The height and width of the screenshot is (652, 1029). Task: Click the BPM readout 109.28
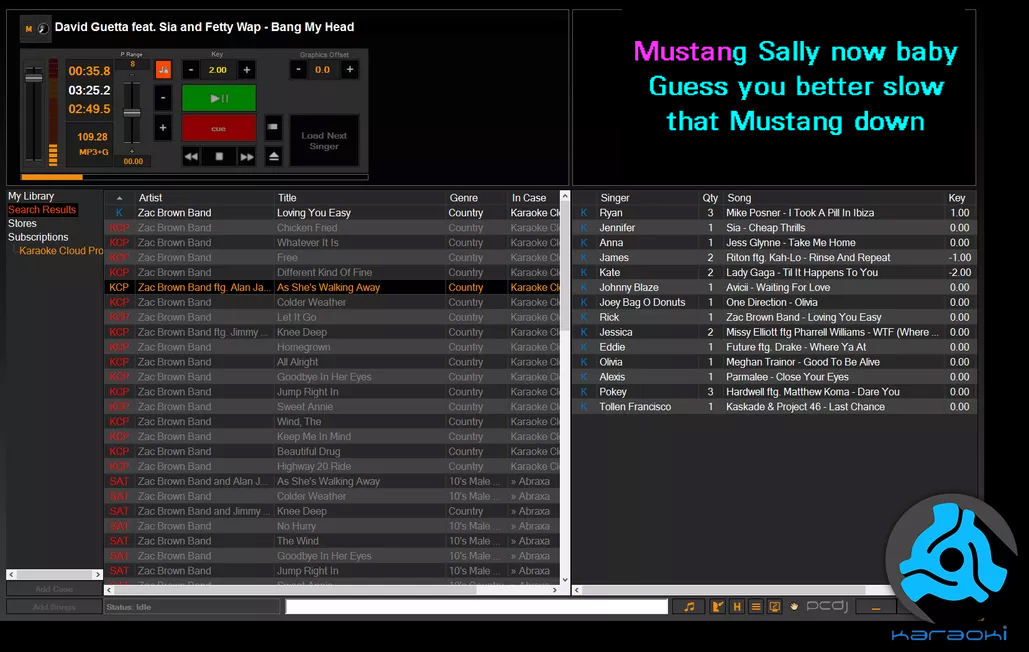[x=92, y=137]
